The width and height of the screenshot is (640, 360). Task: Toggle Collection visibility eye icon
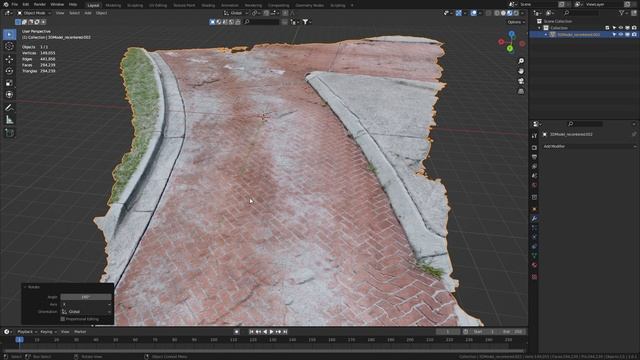(621, 28)
